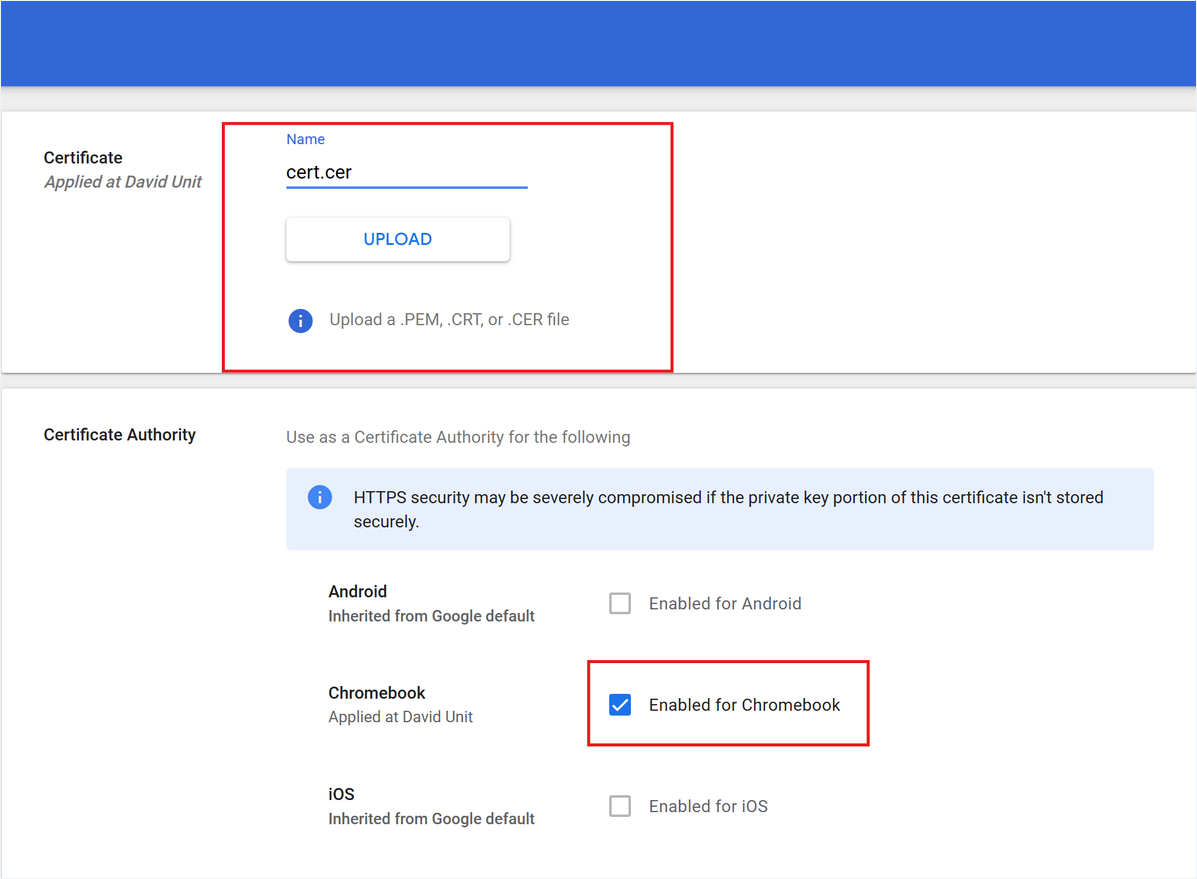Click 'Upload a .PEM, .CRT, or .CER file' text
Image resolution: width=1197 pixels, height=879 pixels.
tap(449, 320)
